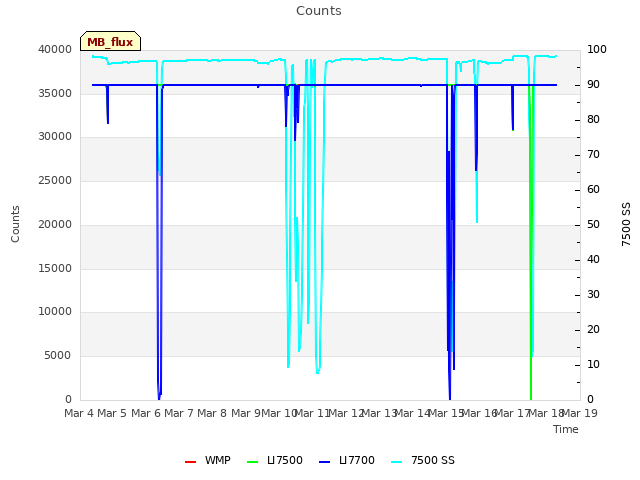This screenshot has height=480, width=640.
Task: Click the Time x-axis label
Action: pyautogui.click(x=566, y=429)
